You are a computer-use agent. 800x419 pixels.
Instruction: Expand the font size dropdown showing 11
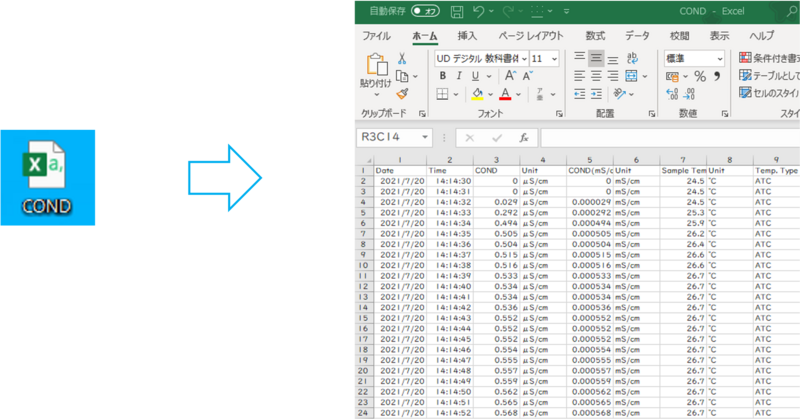pyautogui.click(x=553, y=58)
